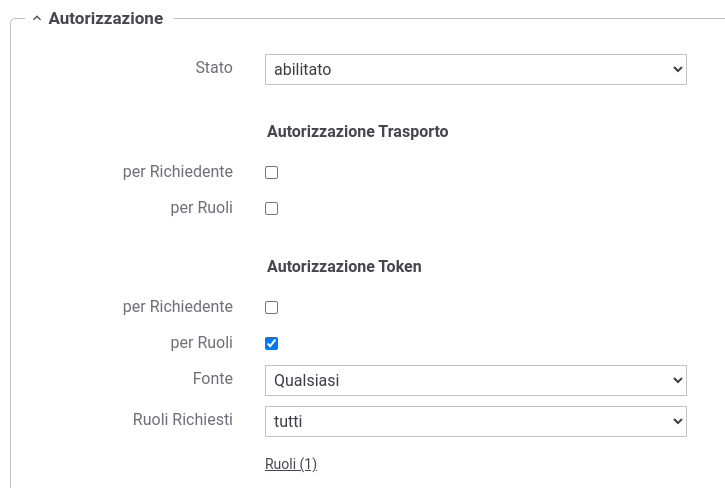The height and width of the screenshot is (488, 725).
Task: Click the Autorizzazione Token heading
Action: 344,266
